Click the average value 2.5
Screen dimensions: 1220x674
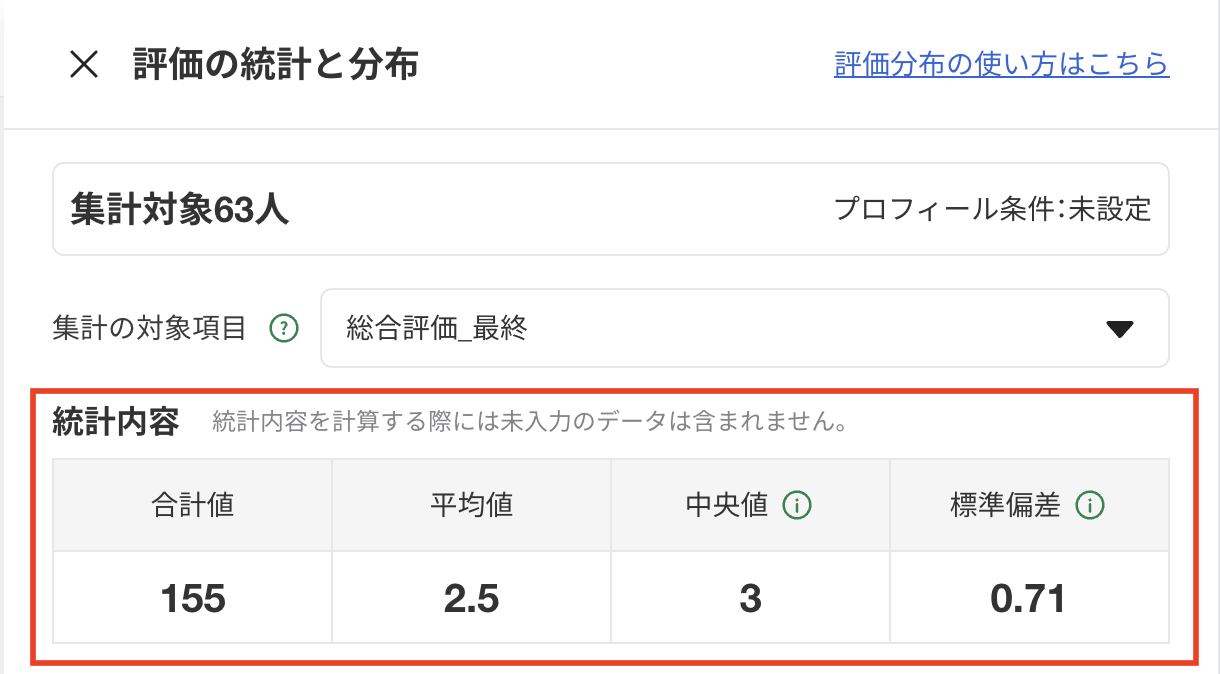(x=471, y=598)
